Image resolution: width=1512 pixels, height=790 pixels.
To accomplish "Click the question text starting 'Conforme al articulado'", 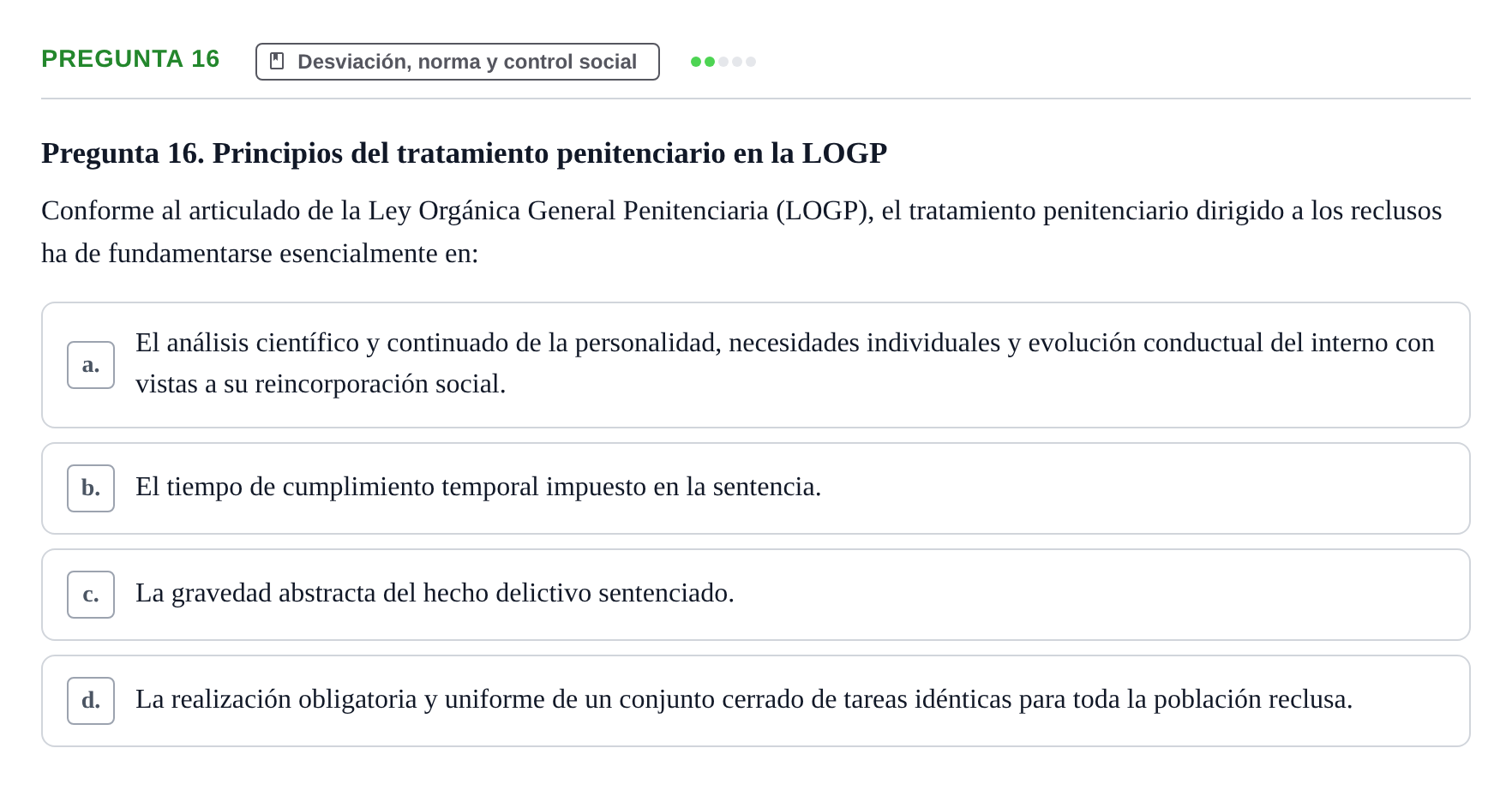I will pyautogui.click(x=741, y=232).
